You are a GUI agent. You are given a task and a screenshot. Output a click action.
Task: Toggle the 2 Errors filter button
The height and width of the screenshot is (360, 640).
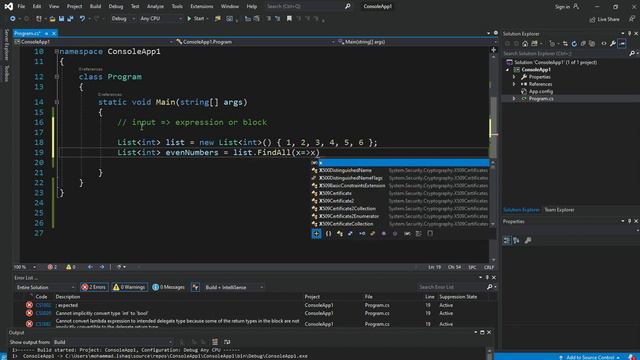point(94,287)
